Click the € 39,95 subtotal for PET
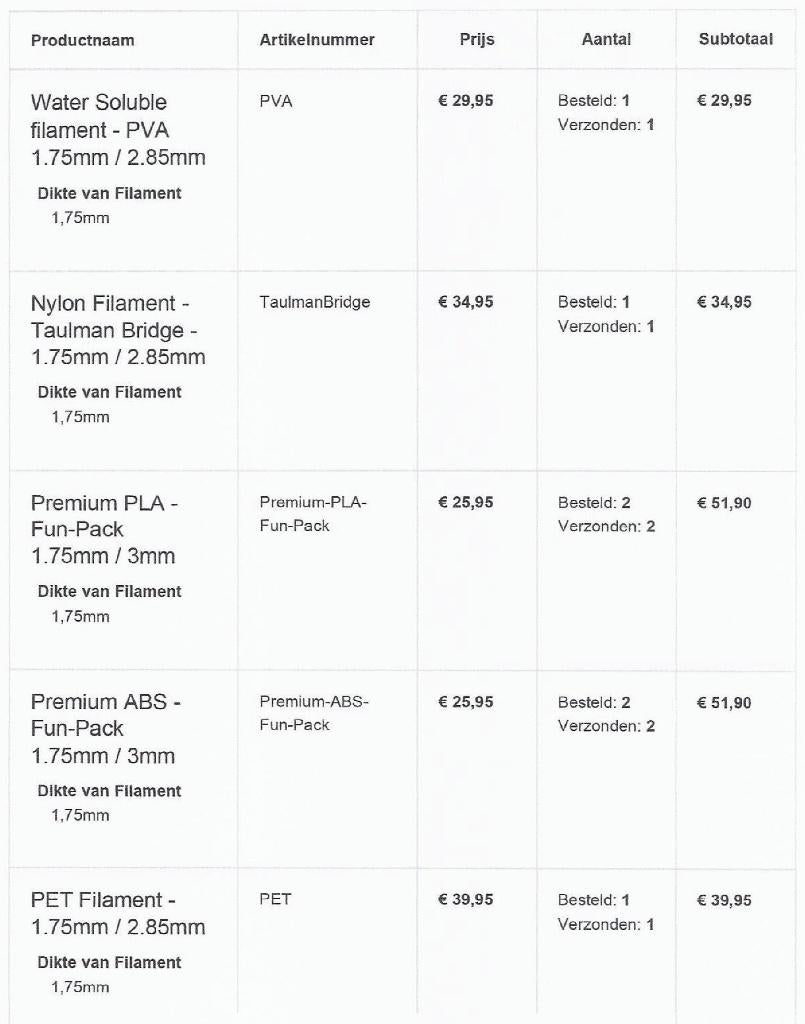This screenshot has width=805, height=1024. 724,901
